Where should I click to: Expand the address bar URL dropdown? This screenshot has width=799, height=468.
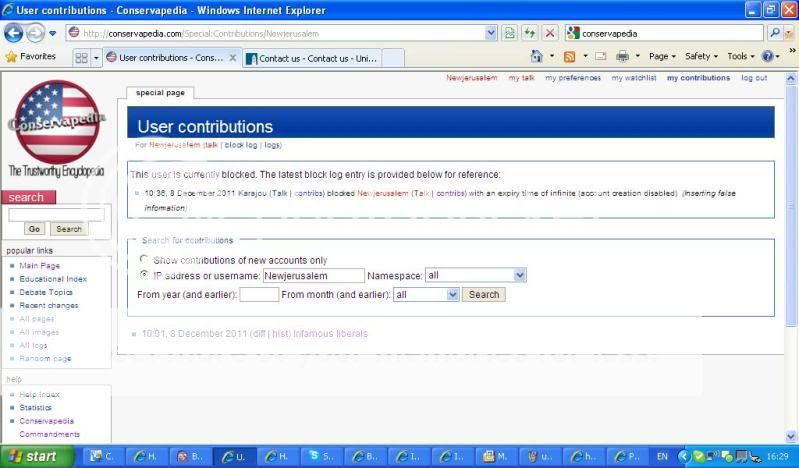click(491, 33)
